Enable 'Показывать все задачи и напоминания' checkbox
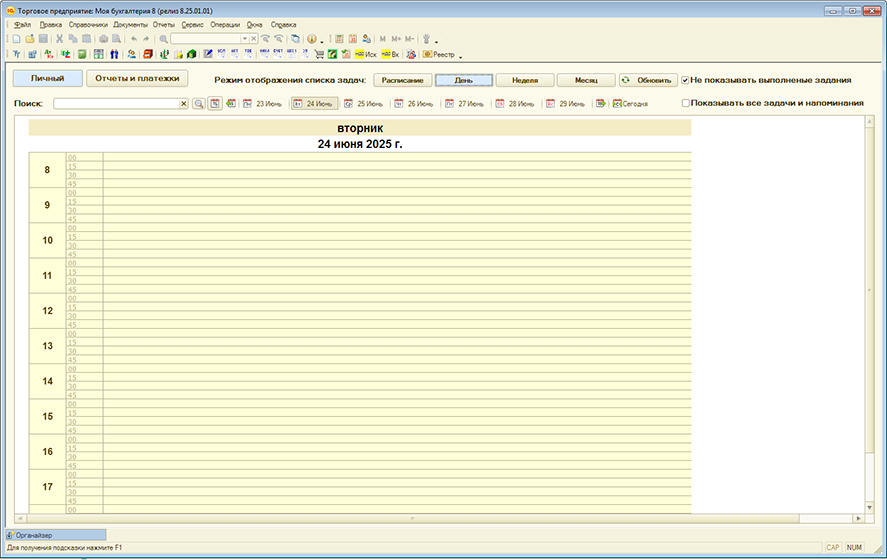The height and width of the screenshot is (560, 887). [685, 103]
